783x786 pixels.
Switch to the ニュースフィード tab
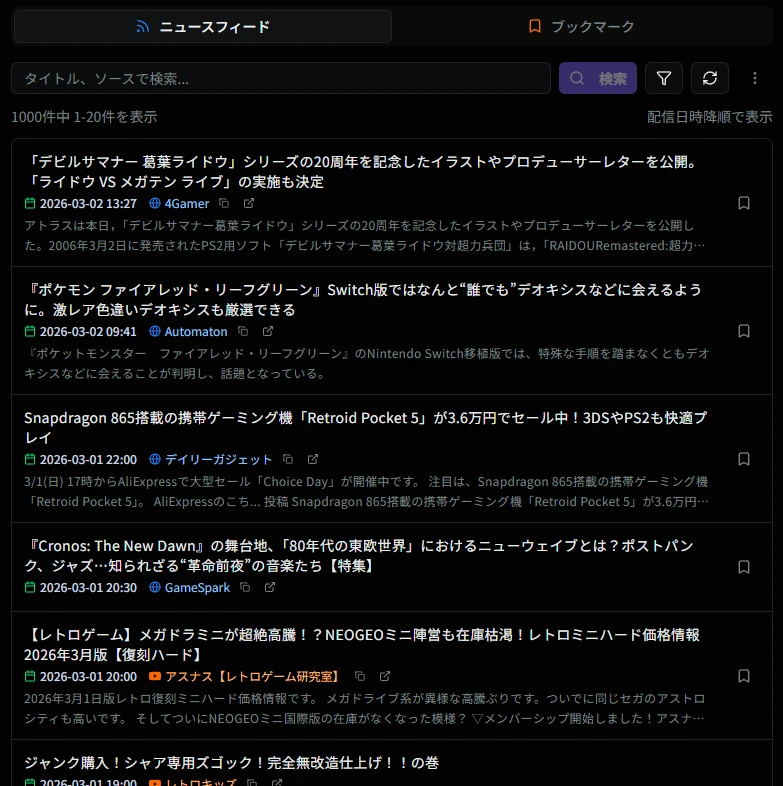pos(203,27)
